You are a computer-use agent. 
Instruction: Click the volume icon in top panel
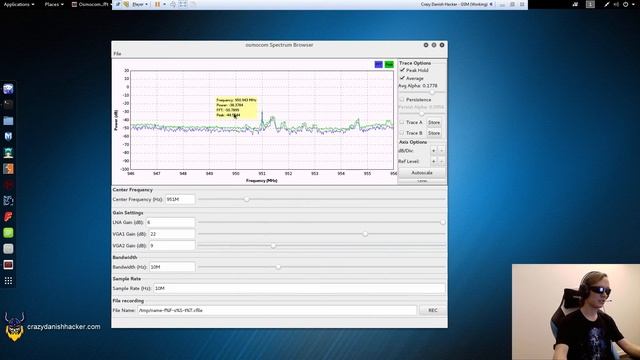[x=616, y=4]
